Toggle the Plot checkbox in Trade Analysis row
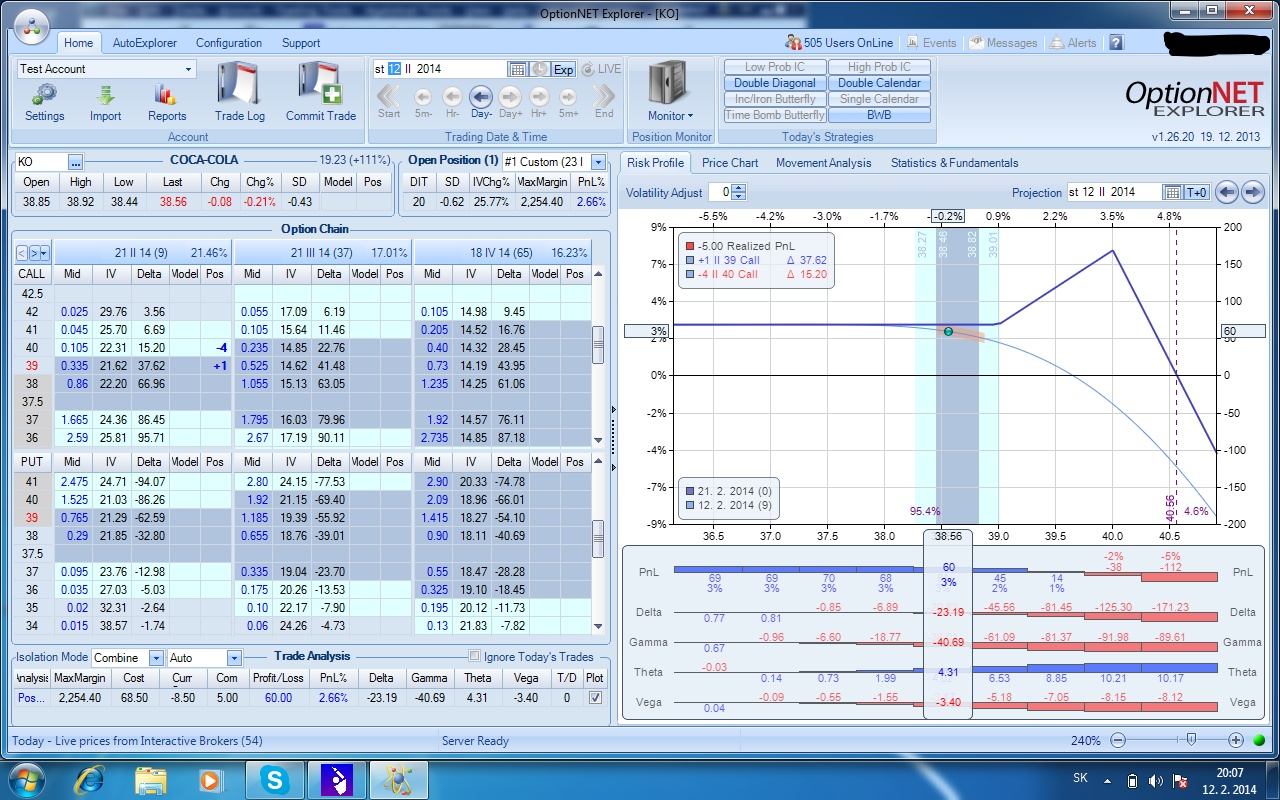Viewport: 1280px width, 800px height. tap(596, 698)
